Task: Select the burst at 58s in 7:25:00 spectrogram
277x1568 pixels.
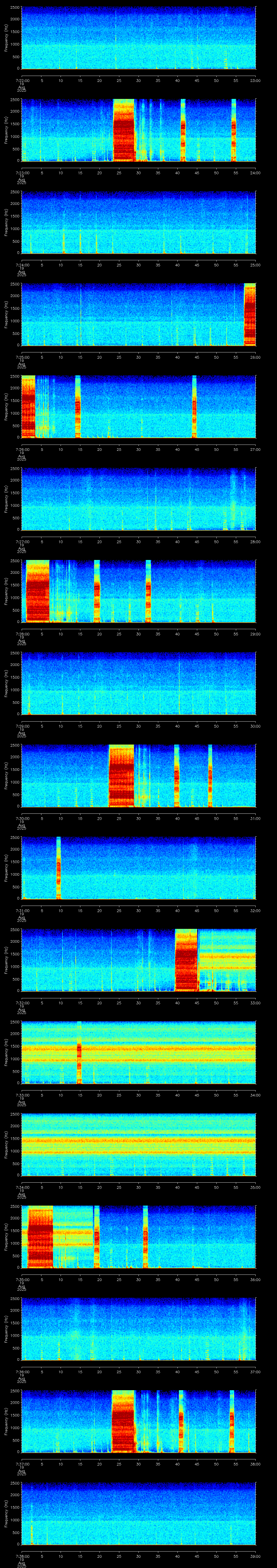Action: tap(250, 315)
